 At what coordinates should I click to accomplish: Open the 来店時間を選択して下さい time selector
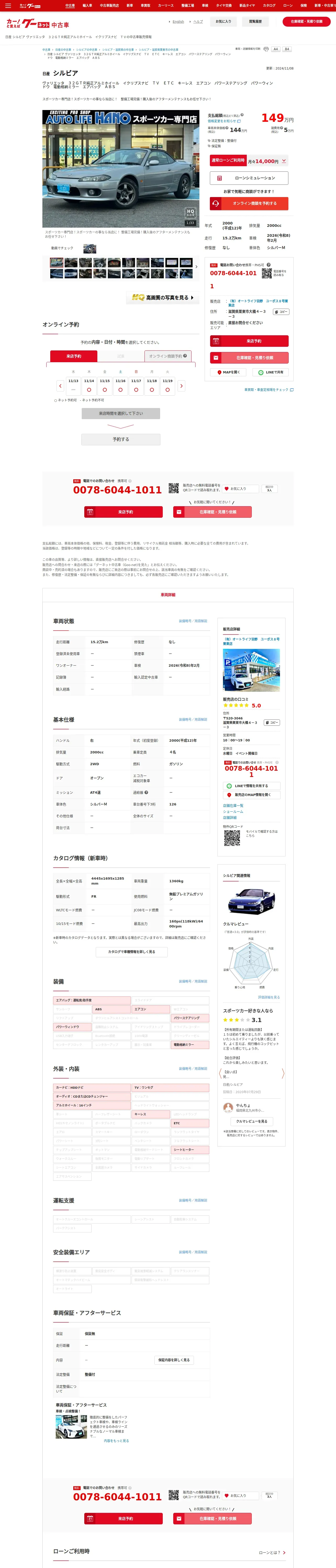pyautogui.click(x=121, y=413)
